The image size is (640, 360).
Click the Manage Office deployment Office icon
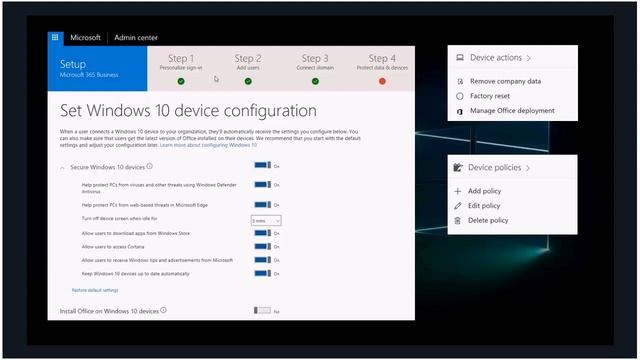[460, 111]
